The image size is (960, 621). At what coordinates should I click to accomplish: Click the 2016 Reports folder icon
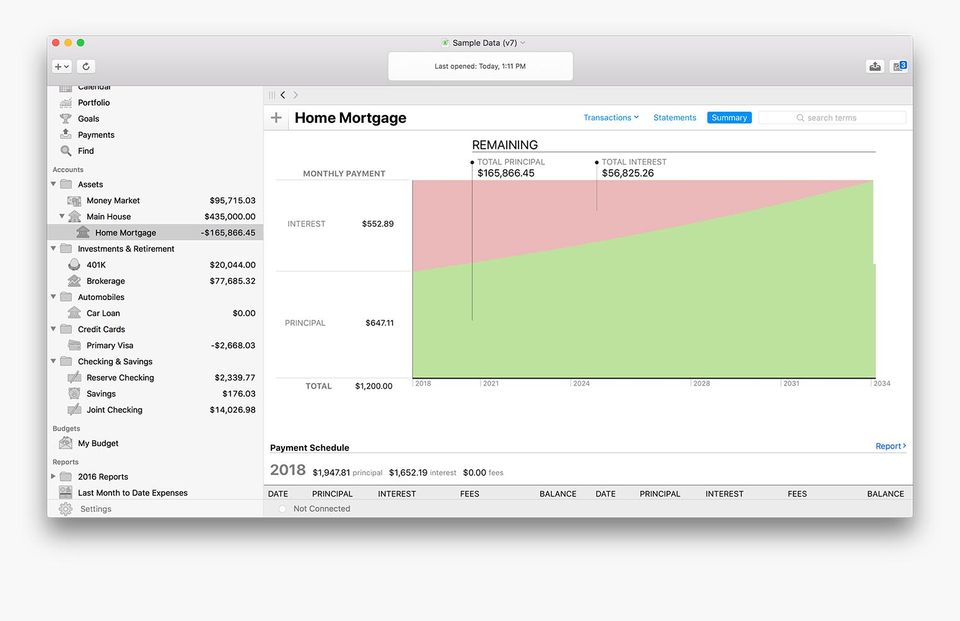(66, 476)
